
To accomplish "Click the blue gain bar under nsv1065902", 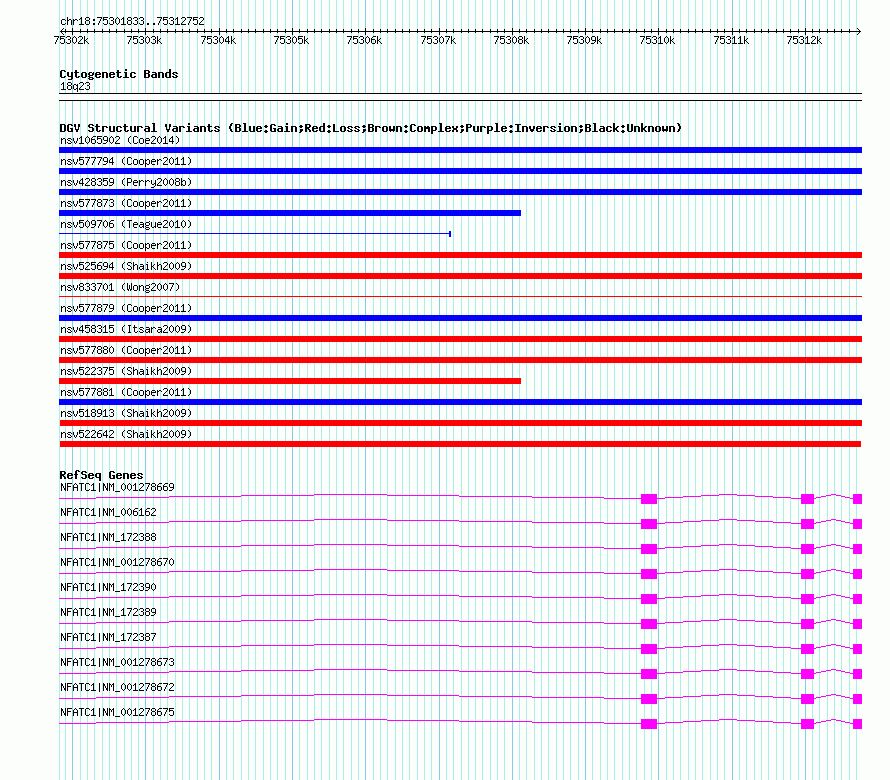I will point(460,150).
